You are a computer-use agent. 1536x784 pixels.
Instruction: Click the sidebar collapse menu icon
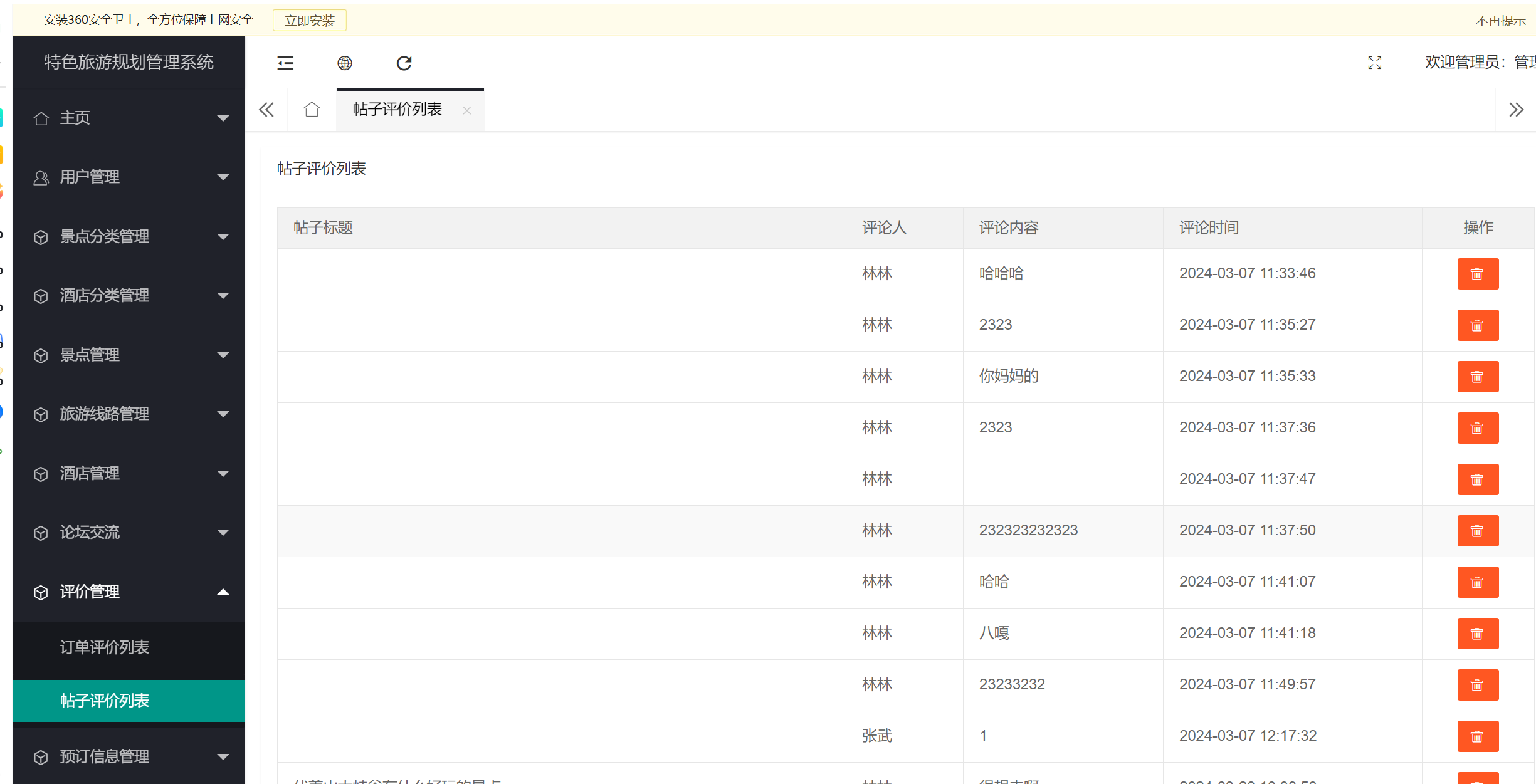click(285, 63)
